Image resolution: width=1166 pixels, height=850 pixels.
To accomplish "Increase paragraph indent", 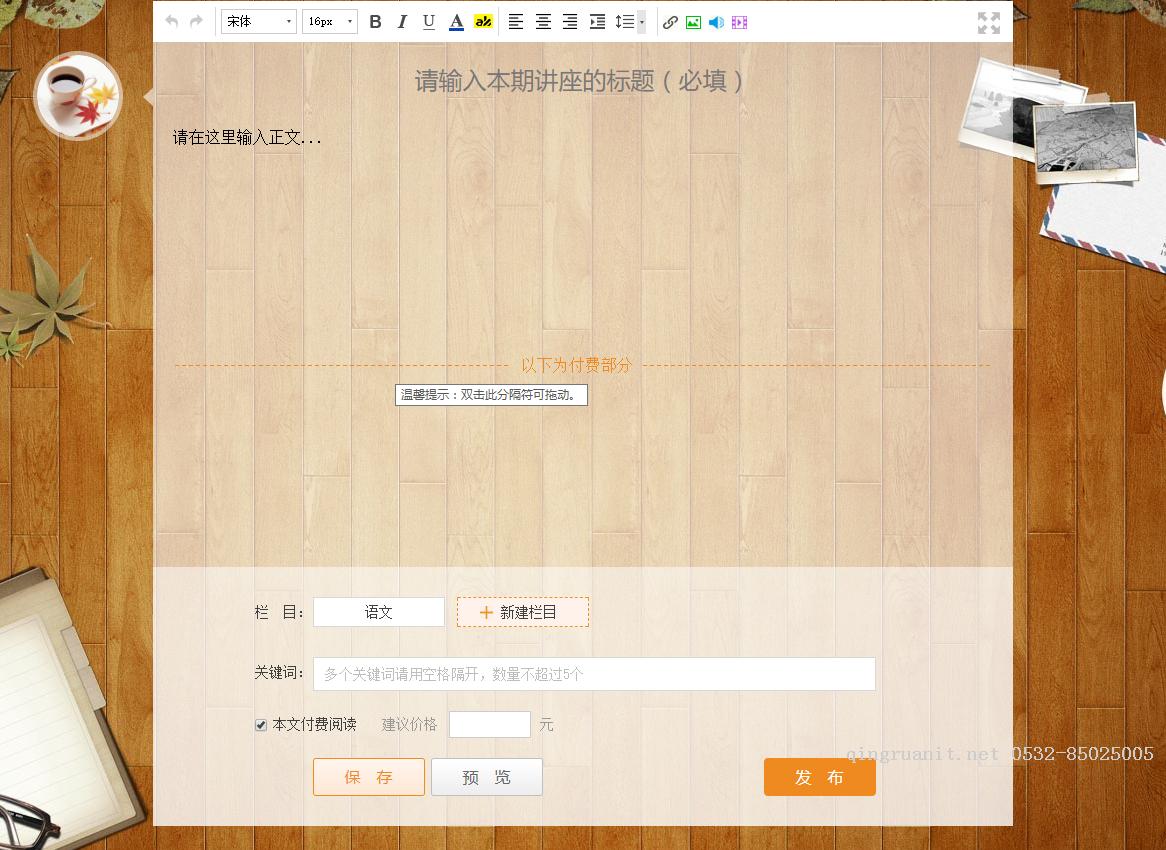I will pos(597,21).
